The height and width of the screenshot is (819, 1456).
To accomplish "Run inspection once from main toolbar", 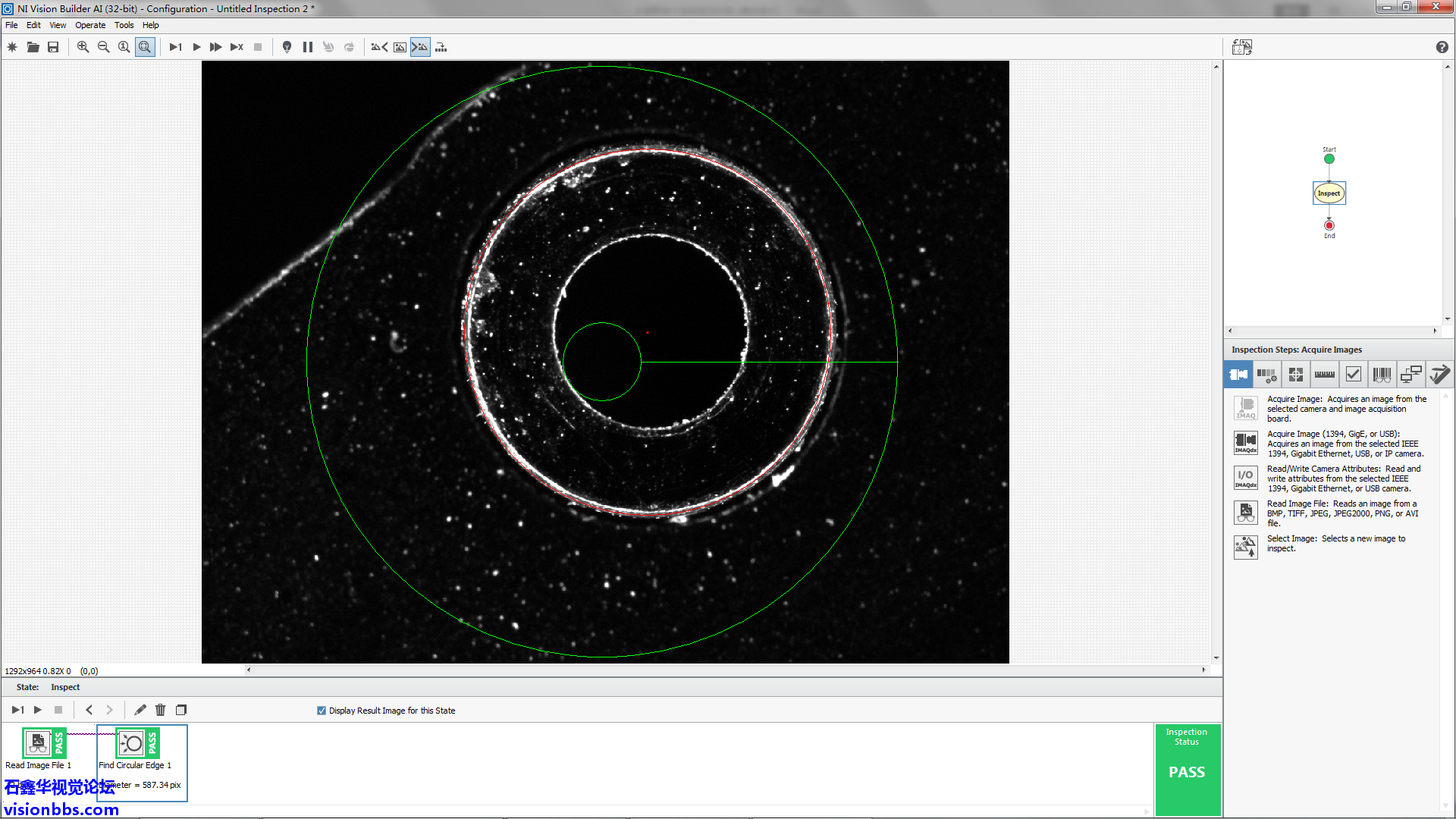I will coord(175,47).
